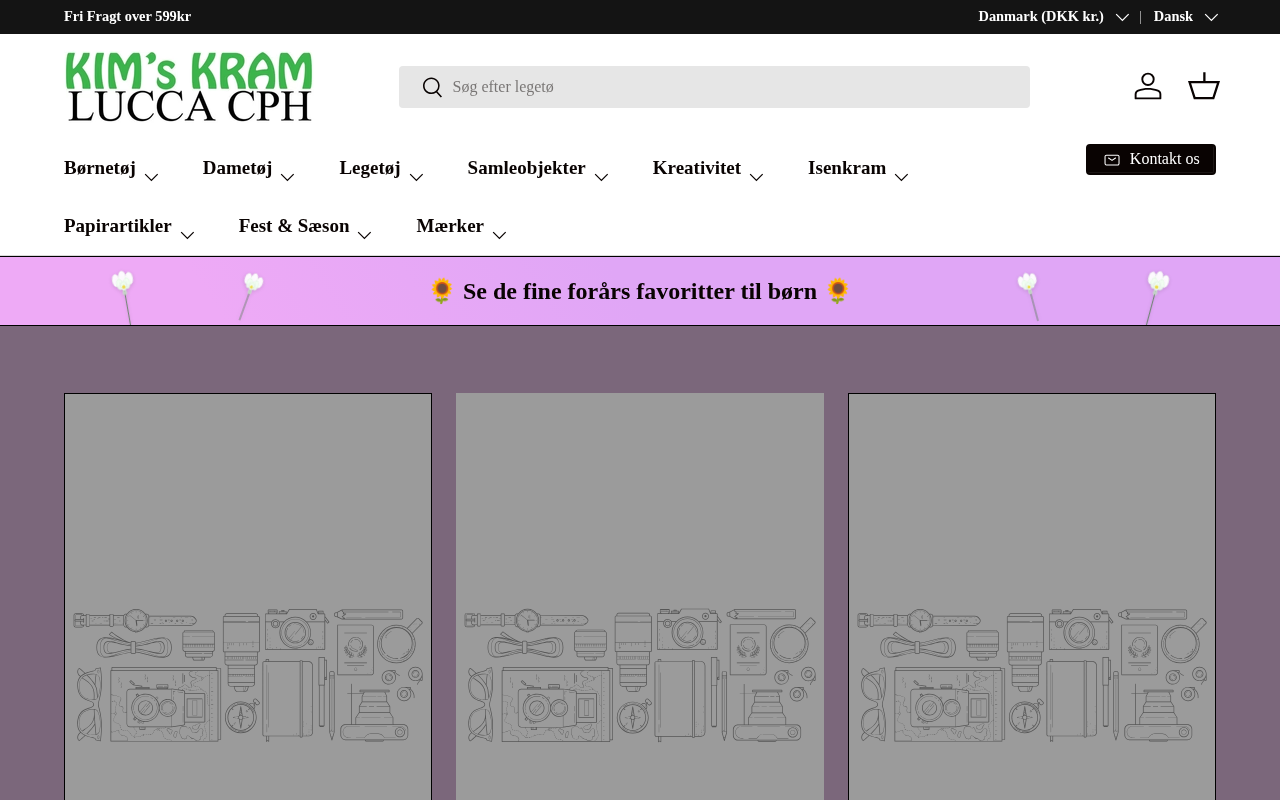This screenshot has width=1280, height=800.
Task: Open the Mærker brands menu
Action: 462,227
